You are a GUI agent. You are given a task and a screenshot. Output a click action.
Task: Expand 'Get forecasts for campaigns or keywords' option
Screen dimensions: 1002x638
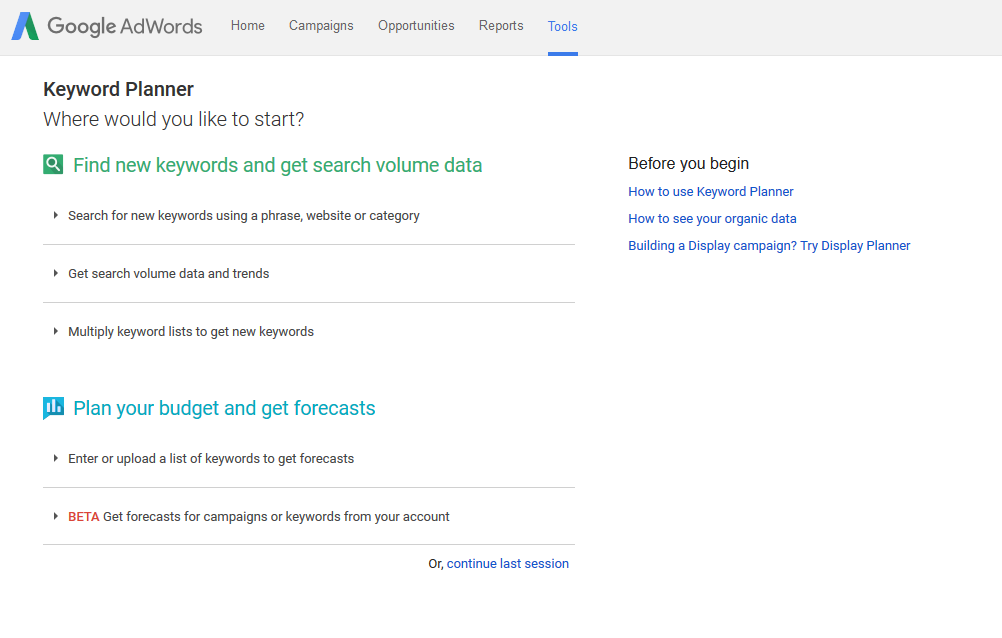pyautogui.click(x=275, y=517)
